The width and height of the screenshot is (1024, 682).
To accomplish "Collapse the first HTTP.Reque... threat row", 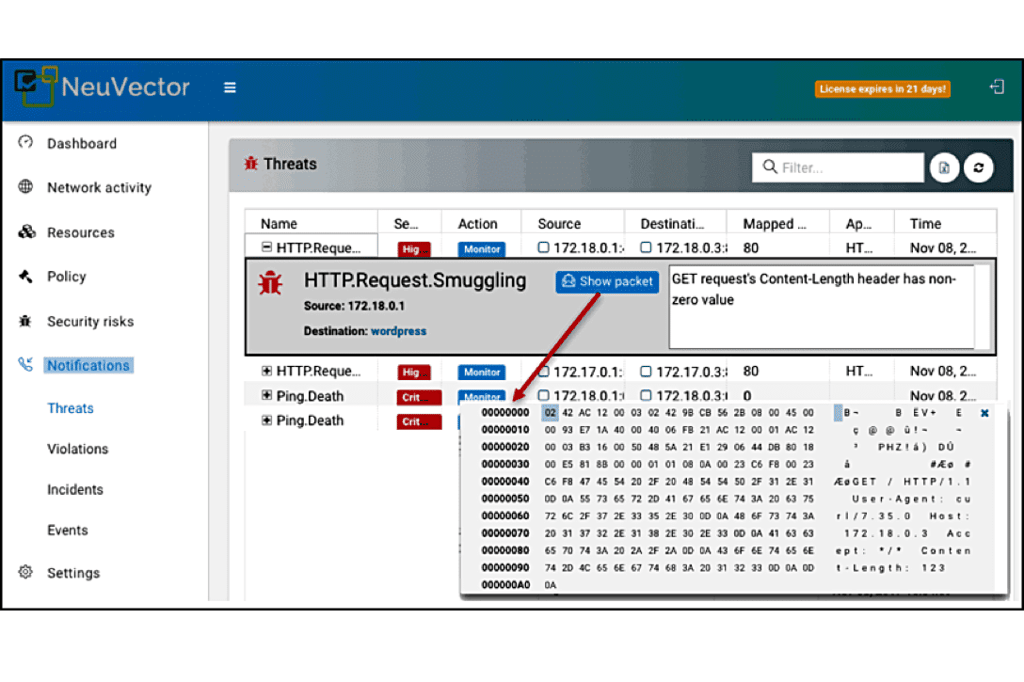I will (266, 247).
